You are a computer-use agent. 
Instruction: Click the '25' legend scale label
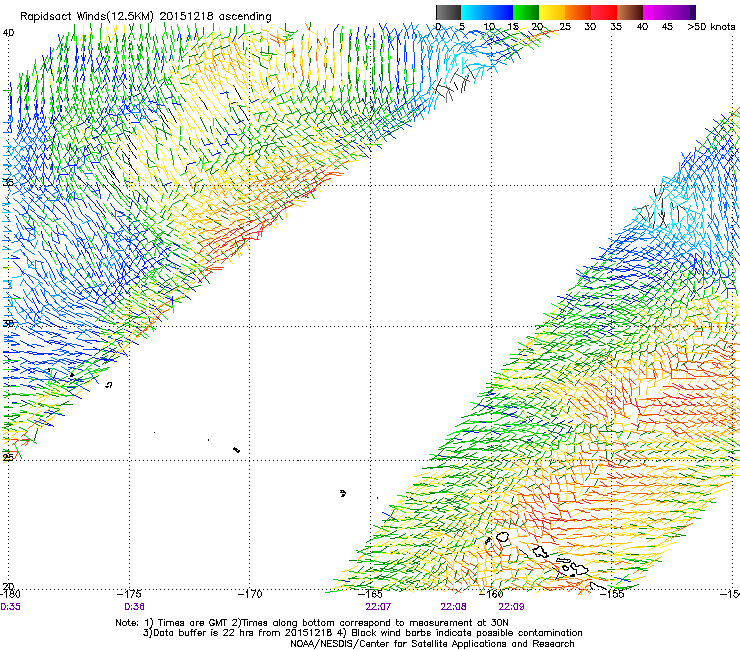(565, 27)
